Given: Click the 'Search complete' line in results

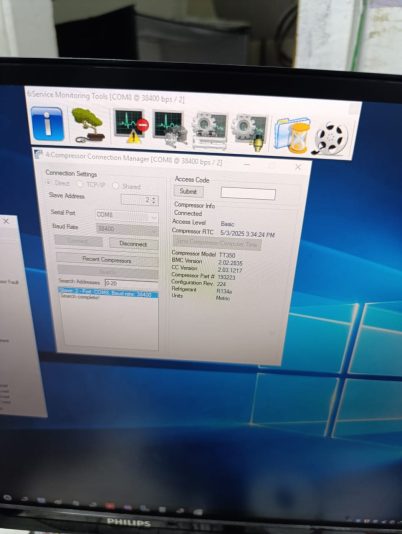Looking at the screenshot, I should [80, 297].
